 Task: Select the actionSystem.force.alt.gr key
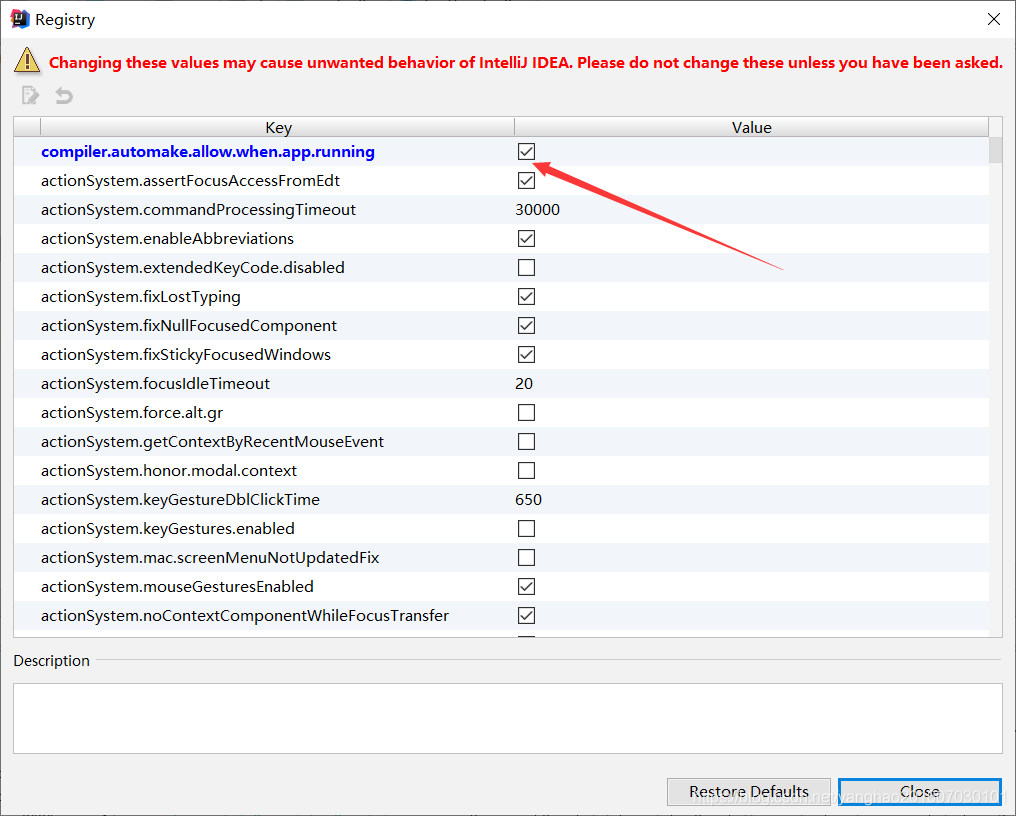pos(132,413)
